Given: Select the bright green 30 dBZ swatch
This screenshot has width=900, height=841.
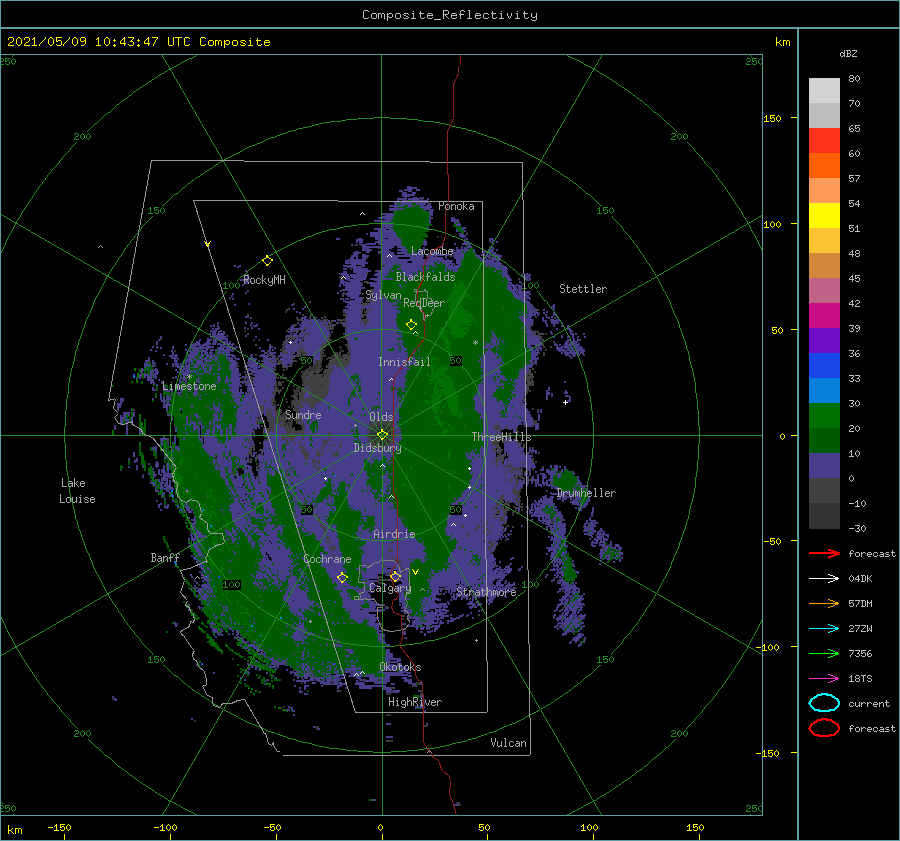Looking at the screenshot, I should [x=824, y=416].
